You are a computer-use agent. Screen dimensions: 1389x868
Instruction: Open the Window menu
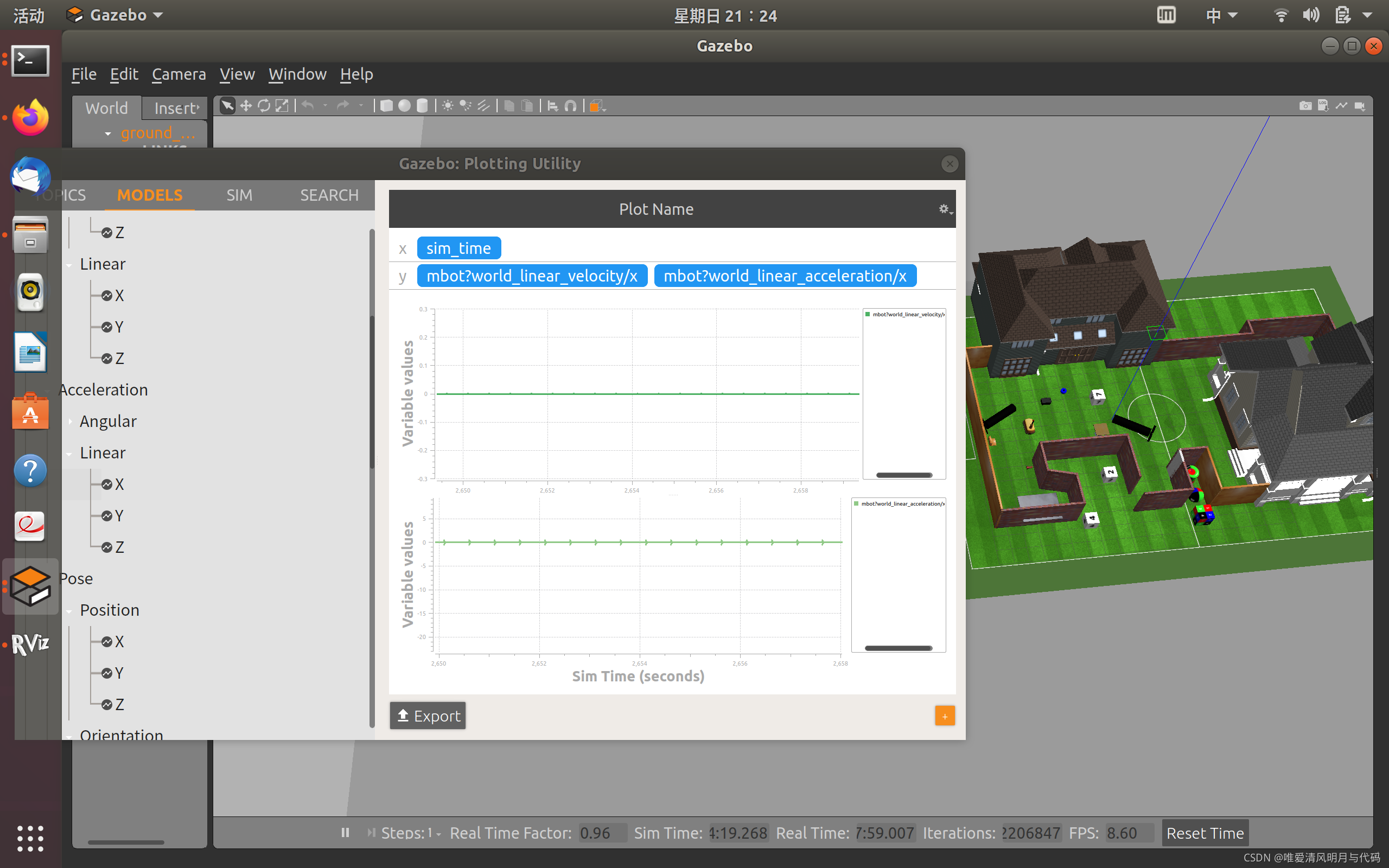click(x=297, y=74)
